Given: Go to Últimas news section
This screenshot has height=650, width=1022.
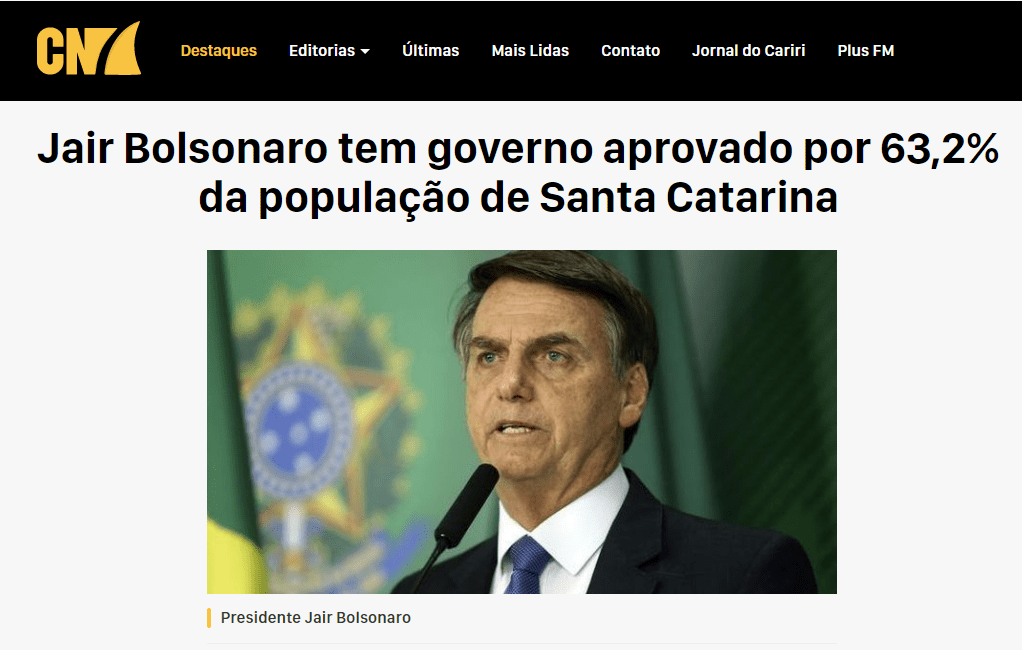Looking at the screenshot, I should pyautogui.click(x=430, y=51).
